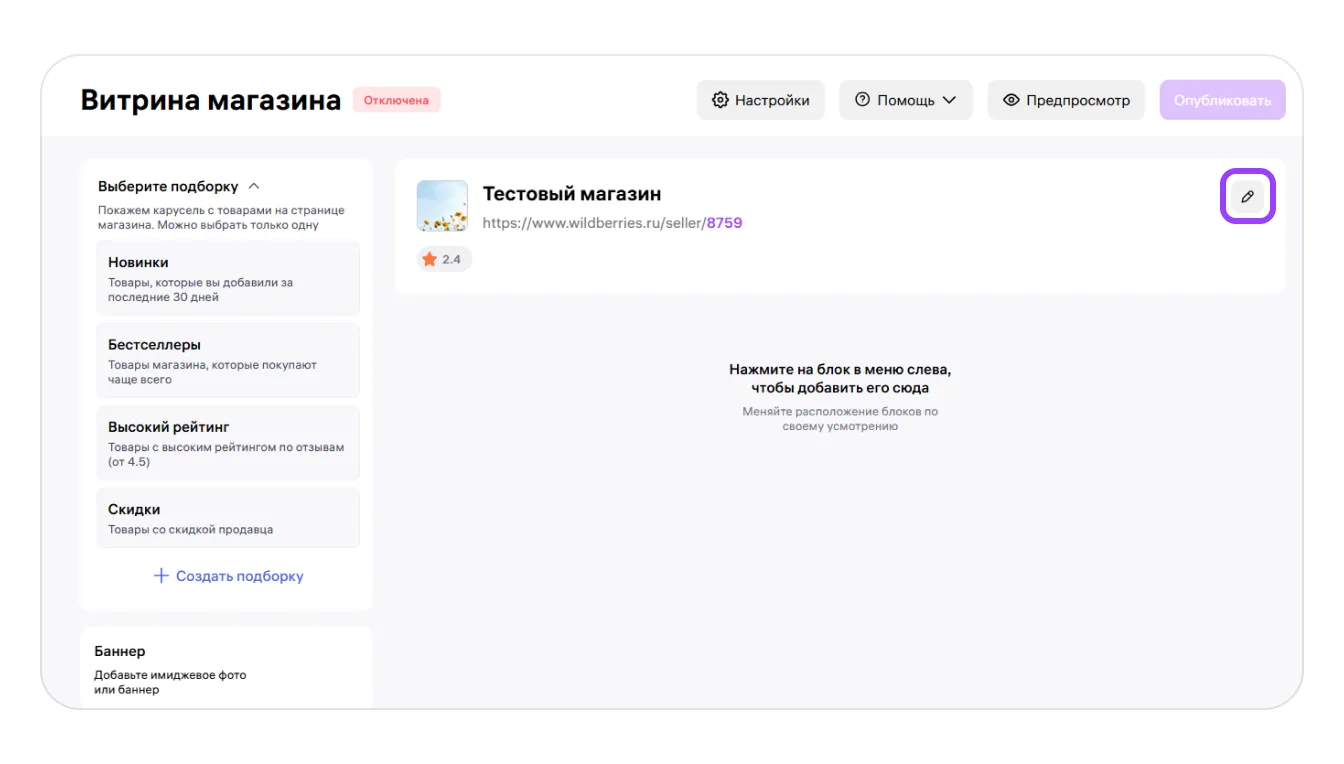
Task: Click the question mark Помощь icon
Action: click(x=862, y=100)
